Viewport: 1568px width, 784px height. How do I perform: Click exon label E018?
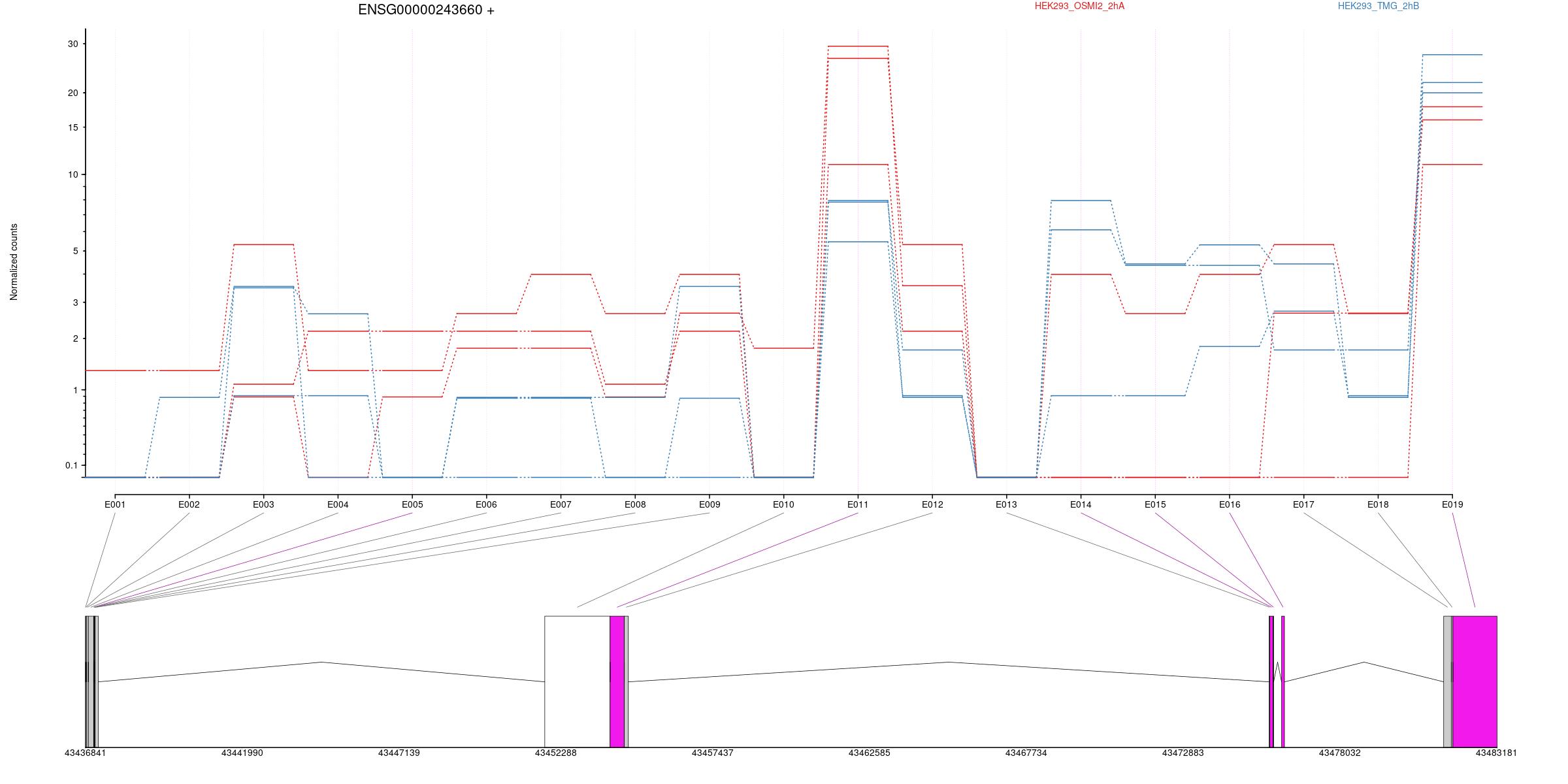point(1378,504)
